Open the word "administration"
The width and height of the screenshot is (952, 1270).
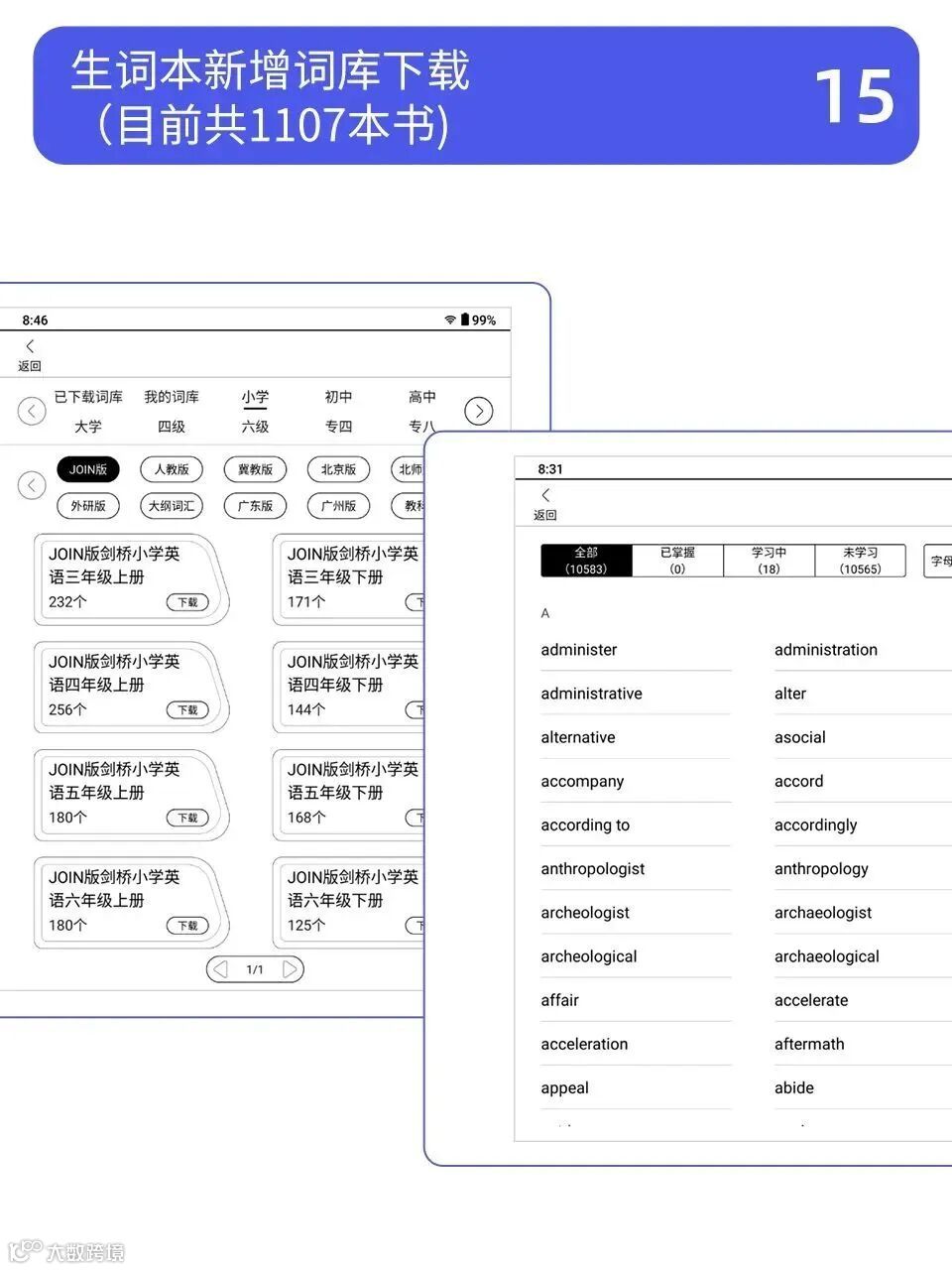[x=826, y=650]
